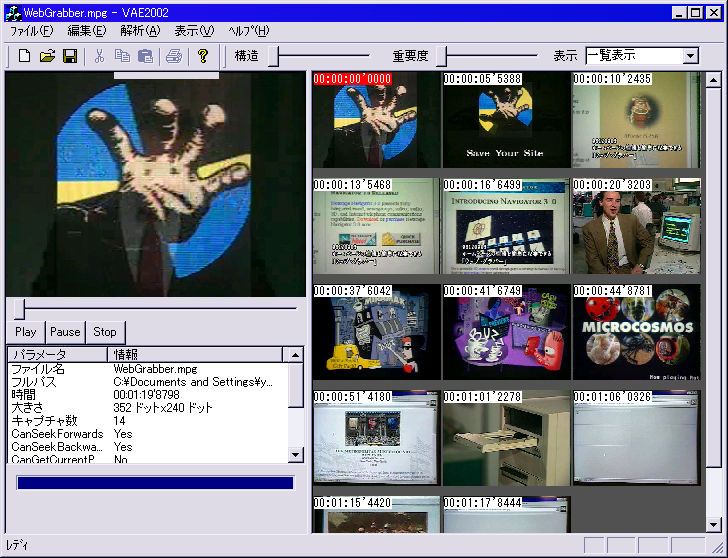728x558 pixels.
Task: Click the Stop button
Action: (x=105, y=332)
